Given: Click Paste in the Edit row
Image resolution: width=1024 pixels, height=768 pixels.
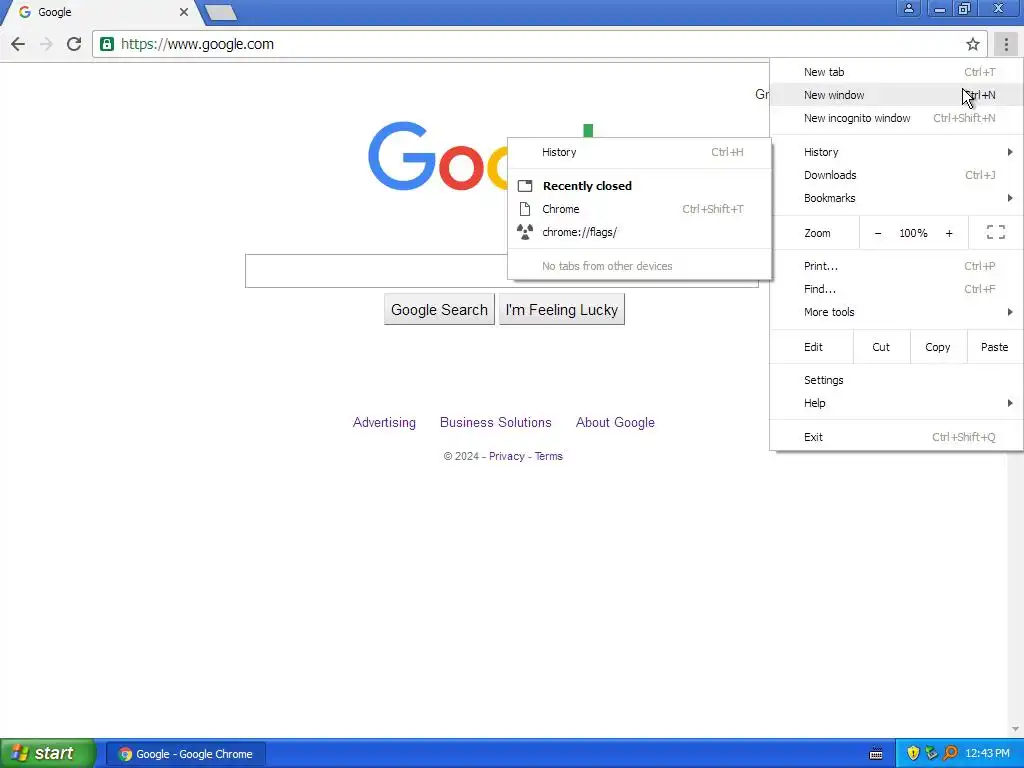Looking at the screenshot, I should pos(995,347).
